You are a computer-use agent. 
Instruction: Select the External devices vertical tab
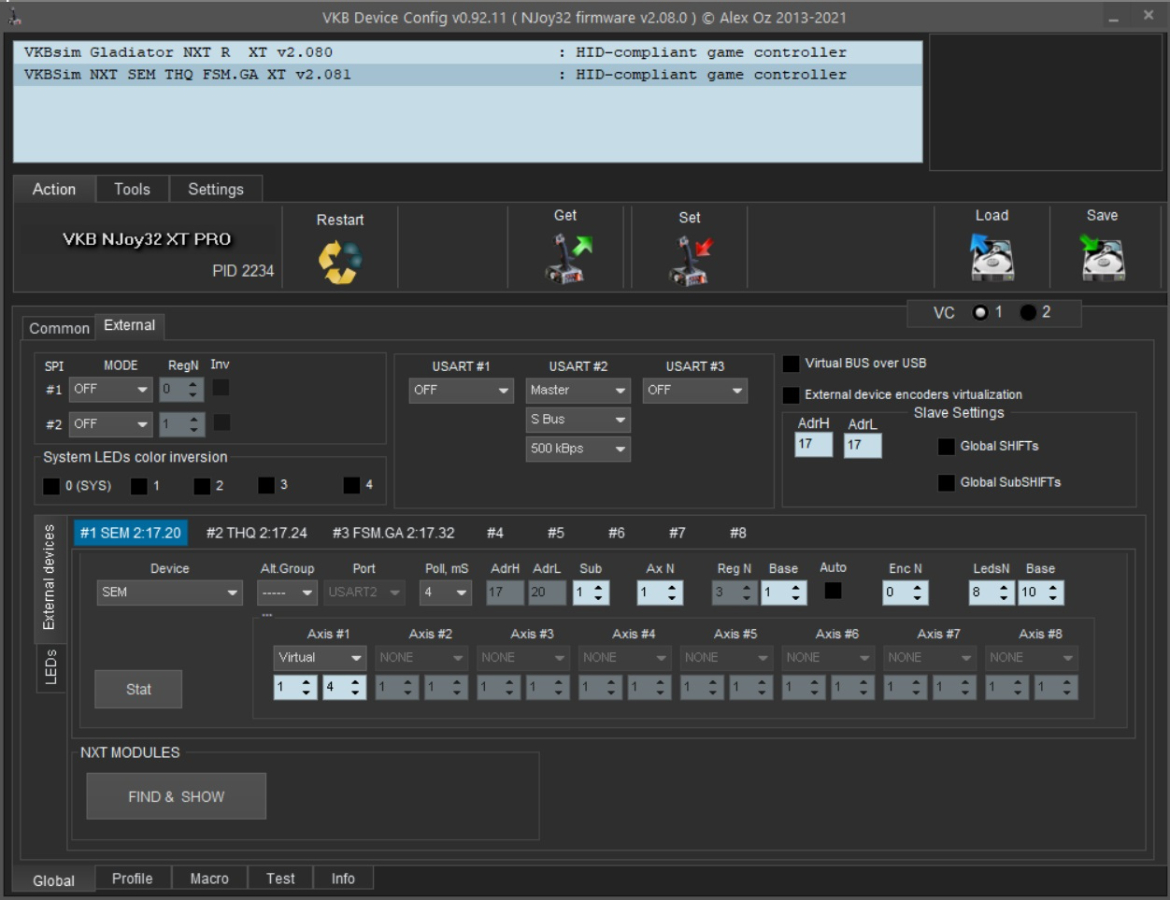[49, 578]
